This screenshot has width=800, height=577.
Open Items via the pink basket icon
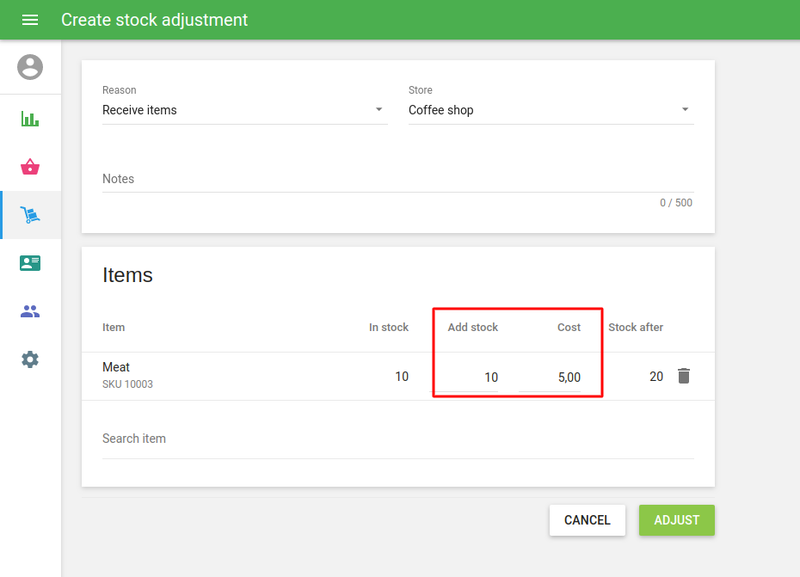click(x=30, y=167)
